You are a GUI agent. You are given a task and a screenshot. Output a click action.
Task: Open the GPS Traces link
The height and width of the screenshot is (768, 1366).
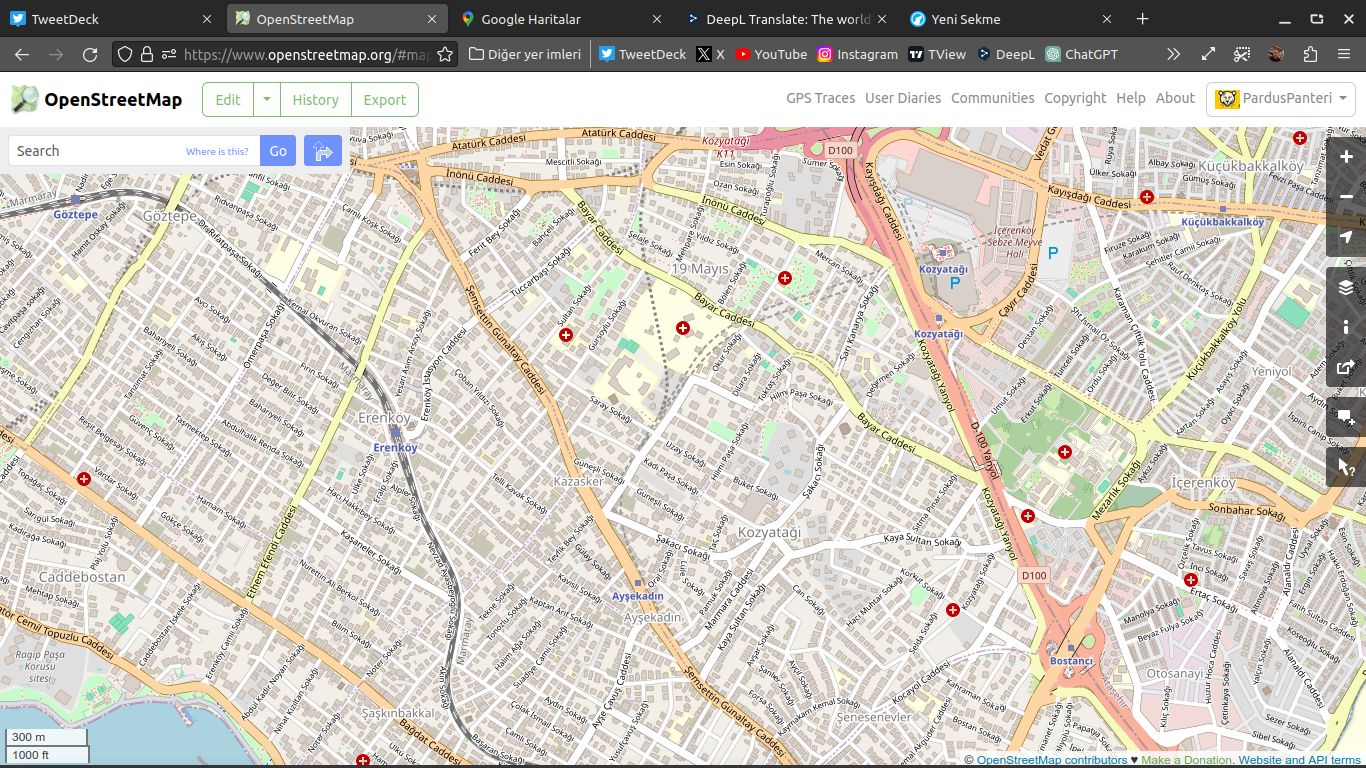(821, 98)
